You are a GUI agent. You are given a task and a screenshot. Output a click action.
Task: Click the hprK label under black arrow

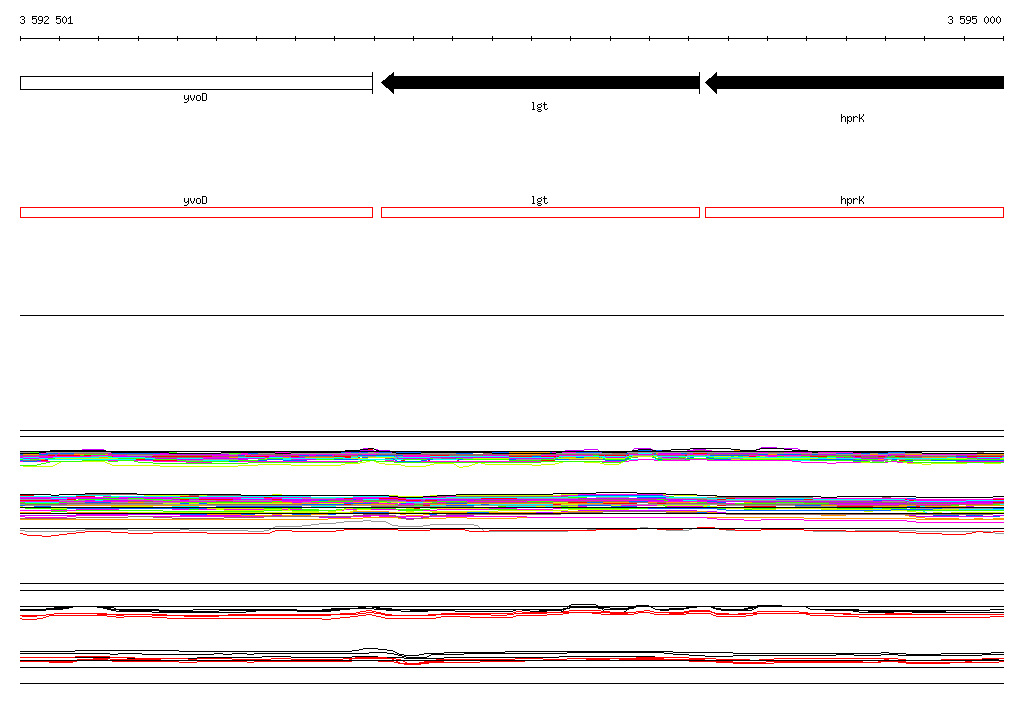[x=852, y=118]
